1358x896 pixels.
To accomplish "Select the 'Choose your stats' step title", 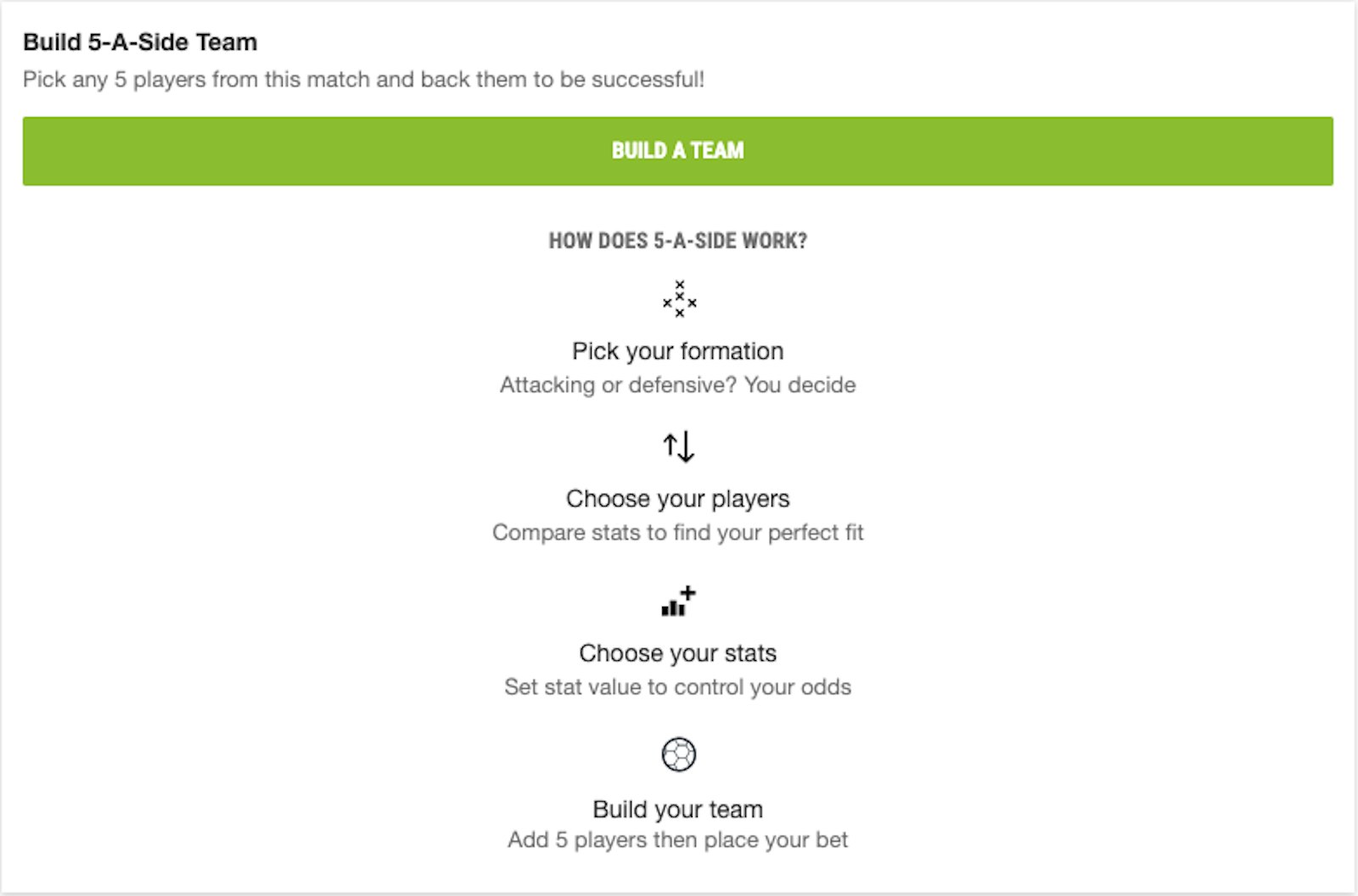I will click(x=677, y=653).
